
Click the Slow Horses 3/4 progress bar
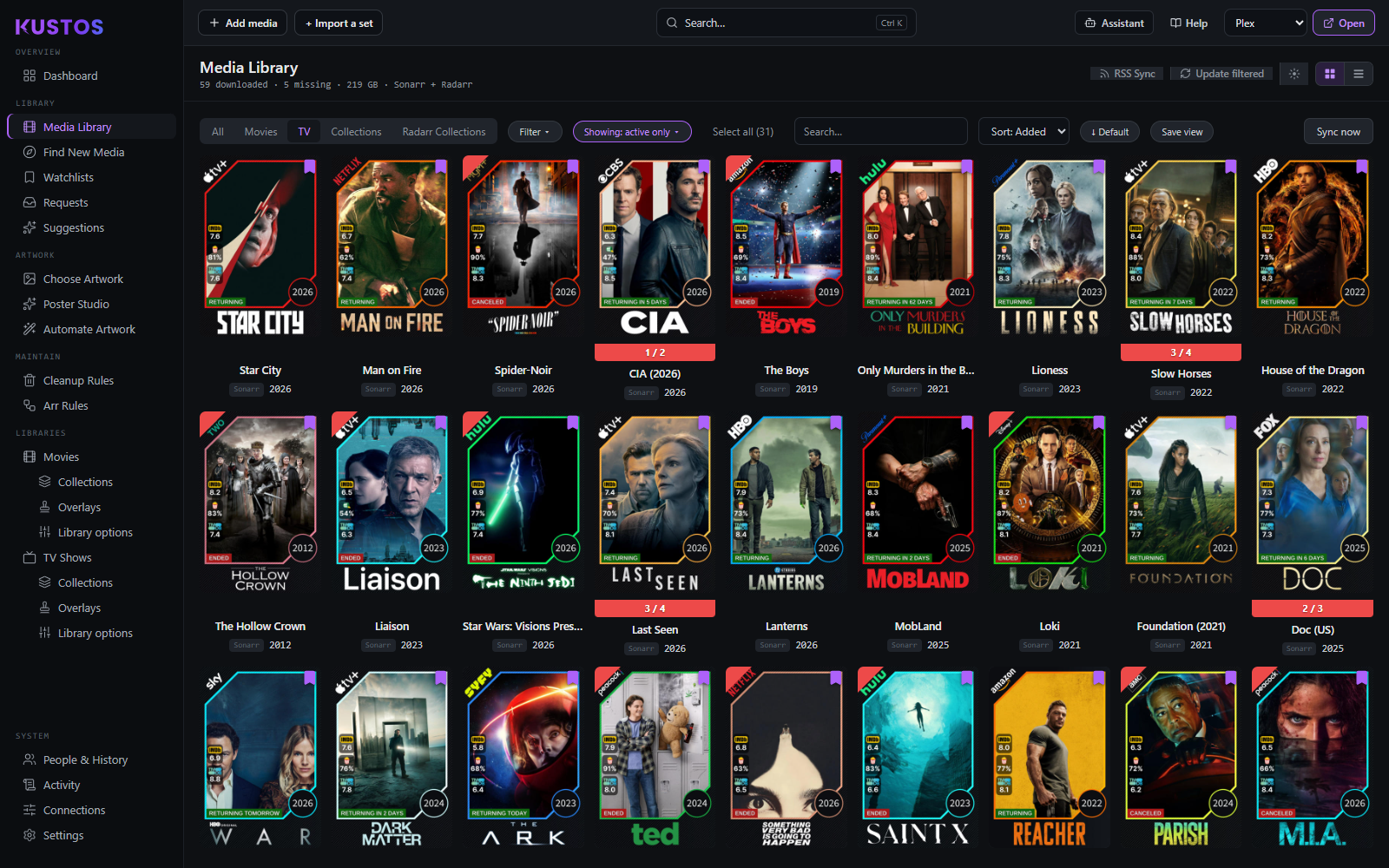pyautogui.click(x=1181, y=352)
